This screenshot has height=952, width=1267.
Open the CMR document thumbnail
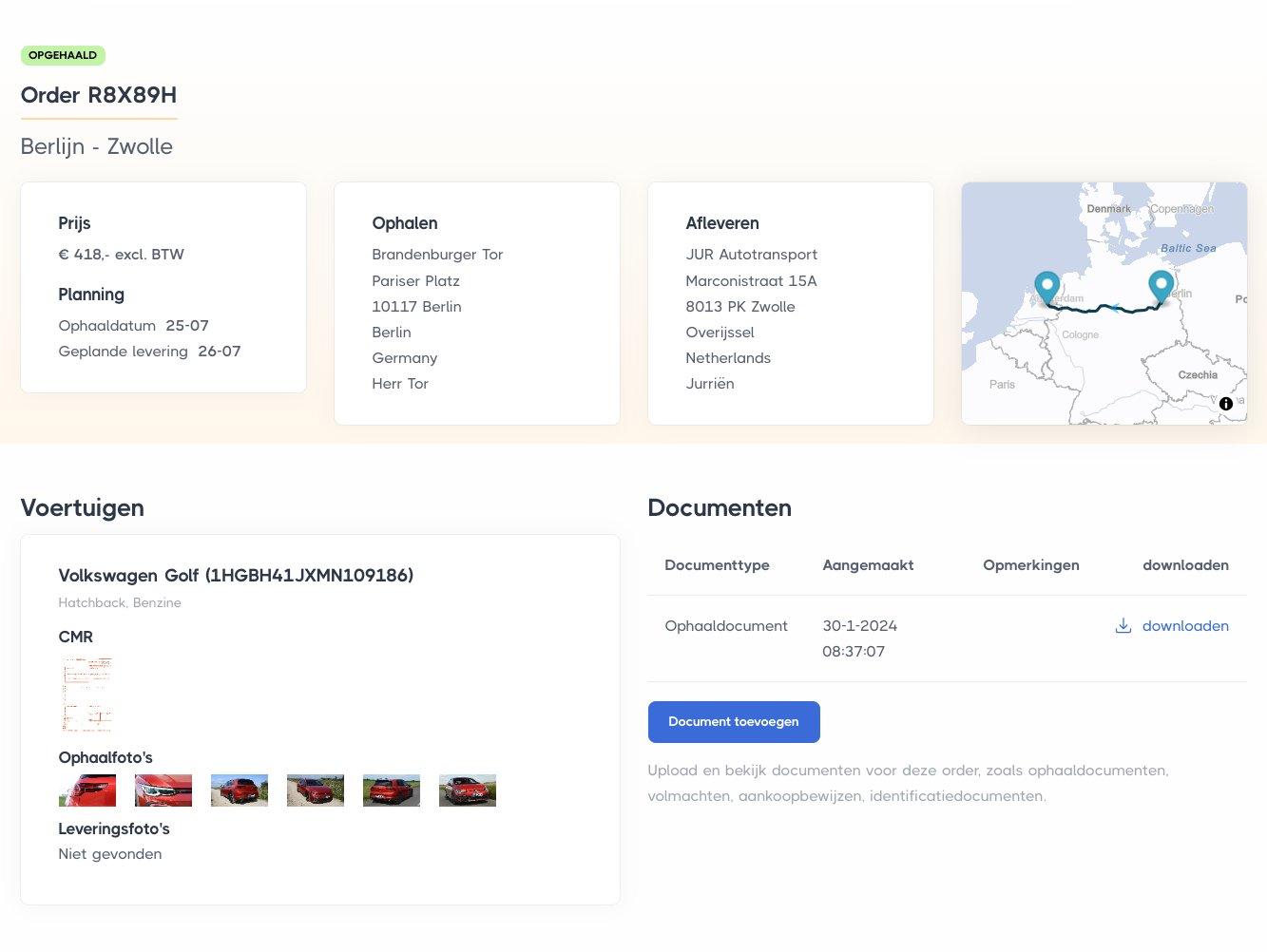click(x=87, y=694)
